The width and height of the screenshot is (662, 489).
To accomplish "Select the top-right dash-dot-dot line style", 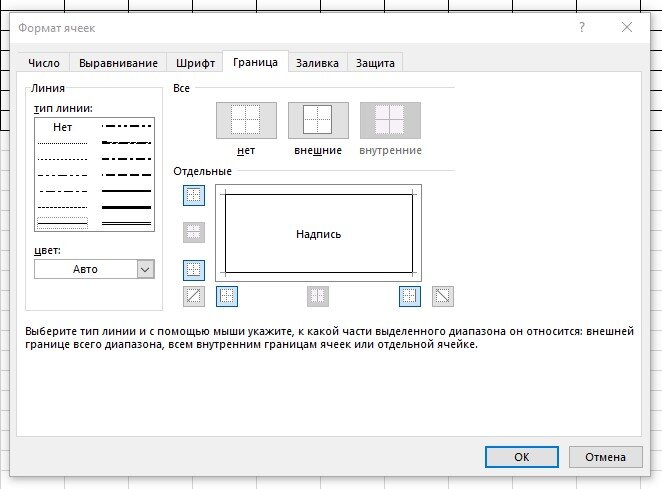I will [x=126, y=126].
